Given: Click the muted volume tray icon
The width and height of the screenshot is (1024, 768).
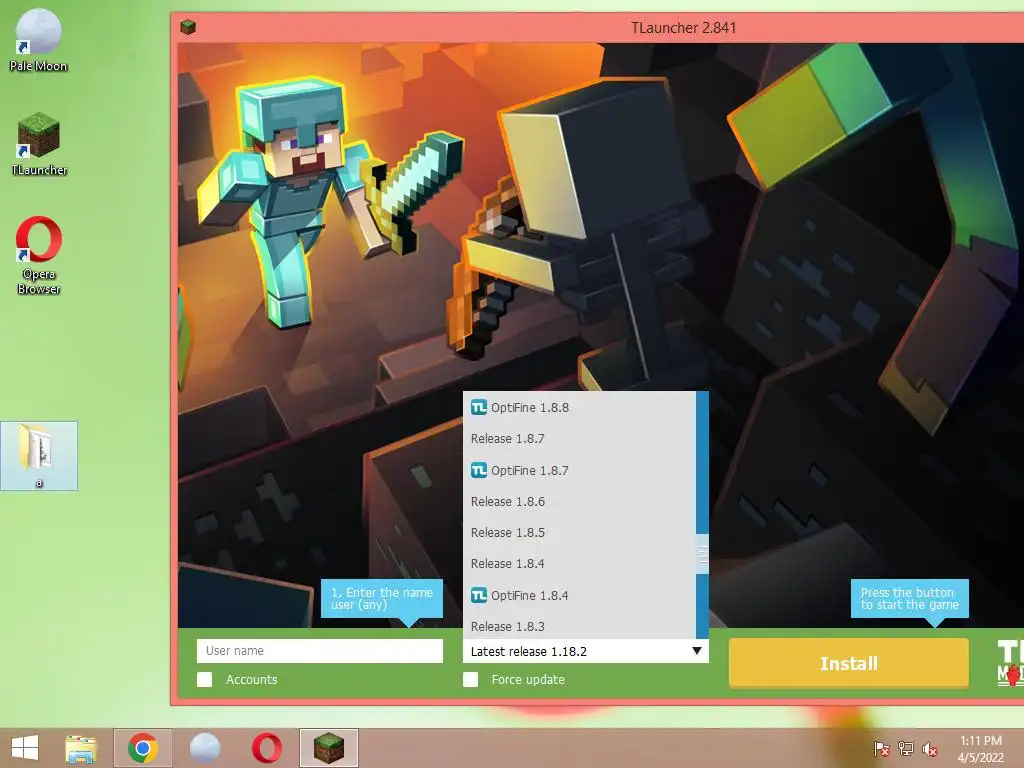Looking at the screenshot, I should point(929,749).
